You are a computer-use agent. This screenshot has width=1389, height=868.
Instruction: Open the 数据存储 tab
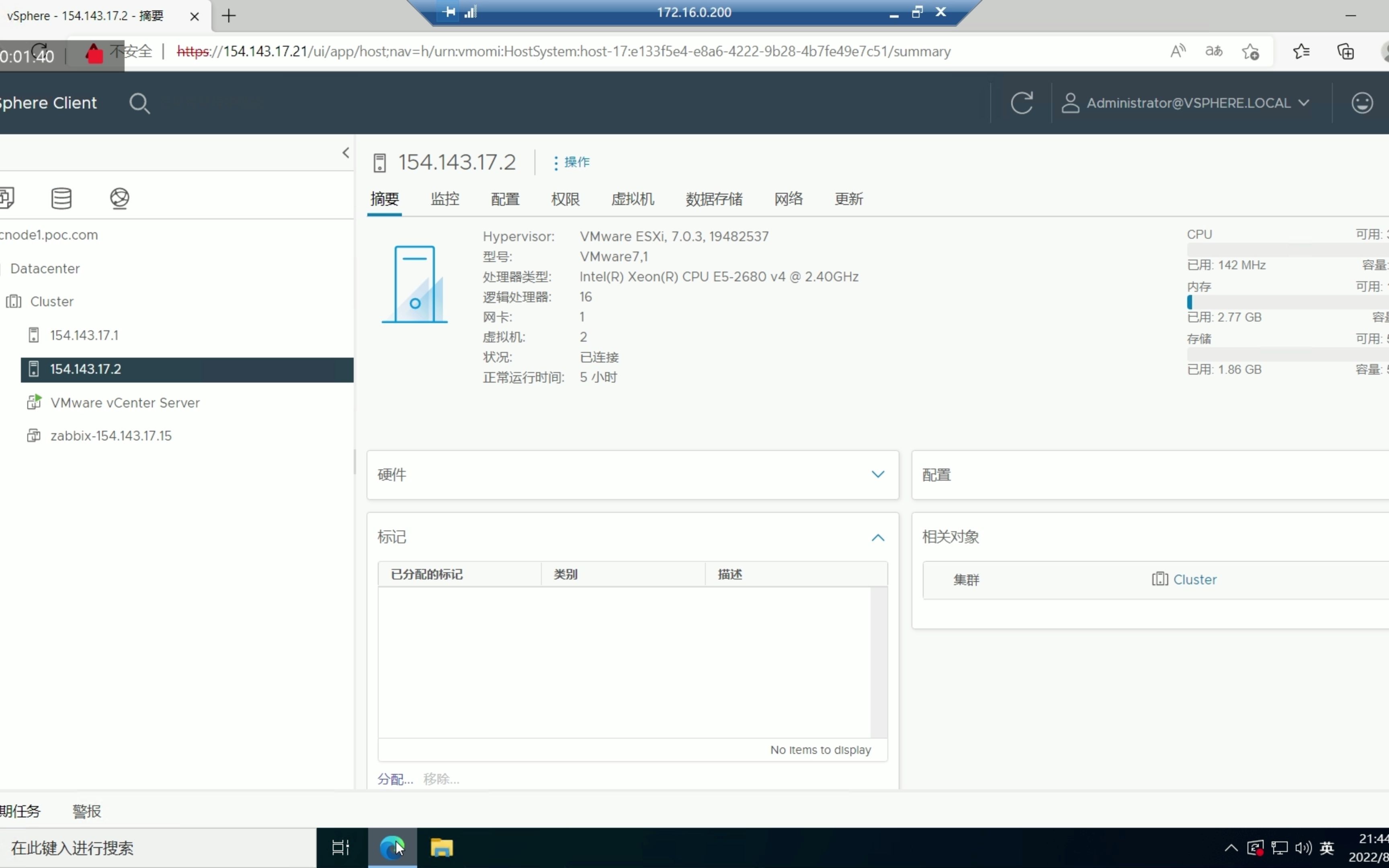(x=714, y=199)
